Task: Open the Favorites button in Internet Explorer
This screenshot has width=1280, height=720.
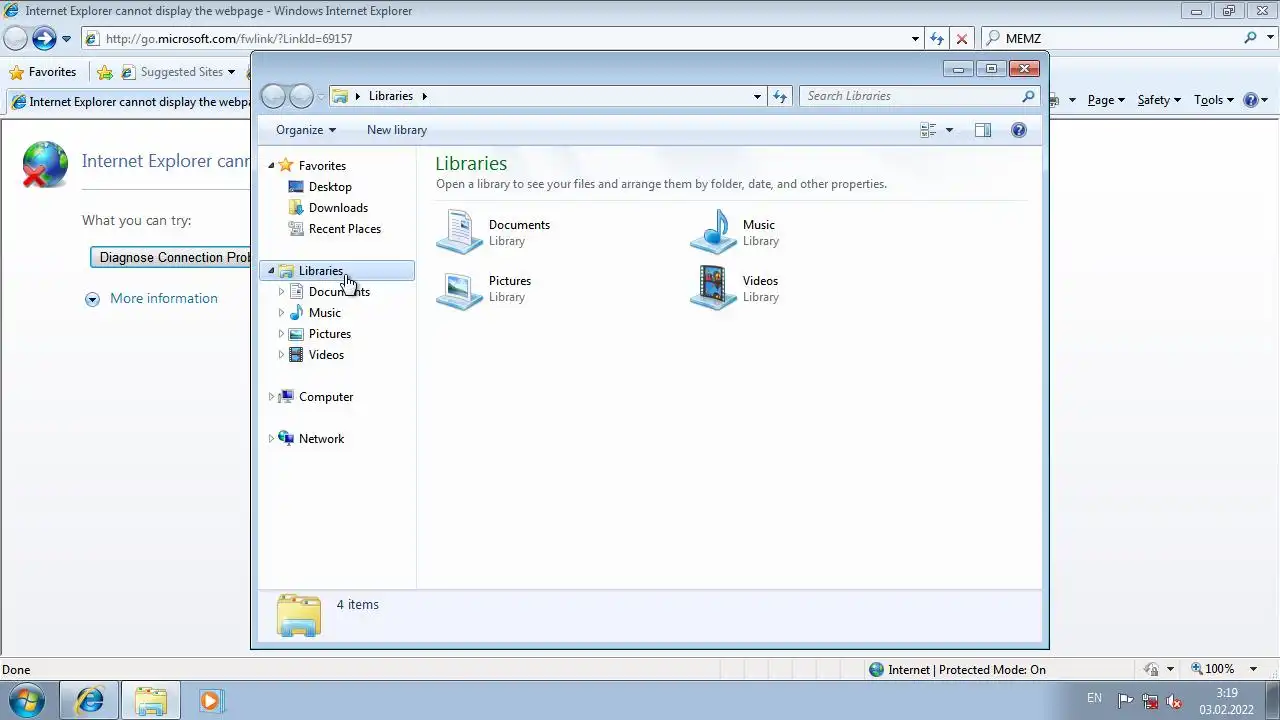Action: coord(43,72)
